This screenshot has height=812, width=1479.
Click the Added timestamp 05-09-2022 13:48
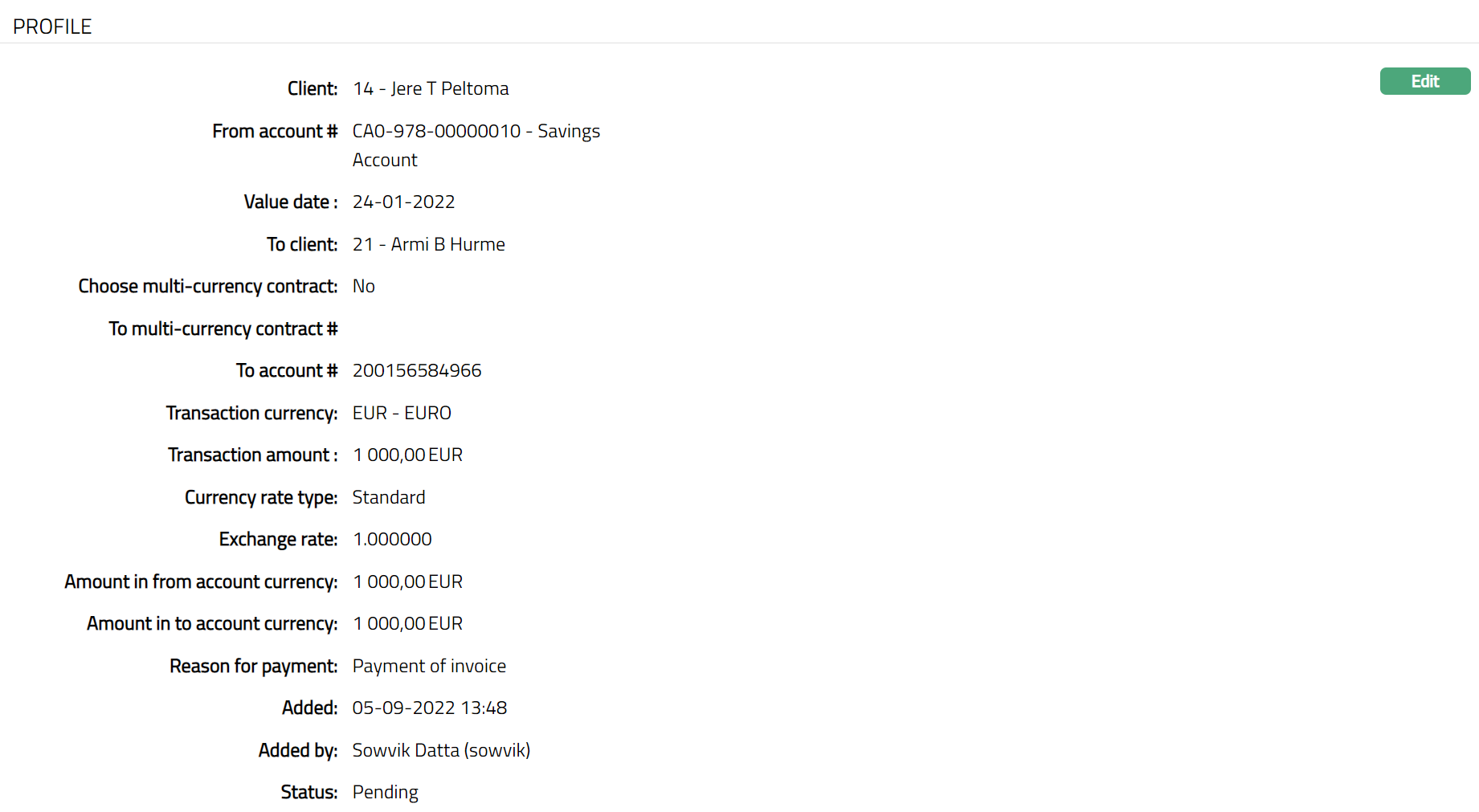tap(429, 708)
